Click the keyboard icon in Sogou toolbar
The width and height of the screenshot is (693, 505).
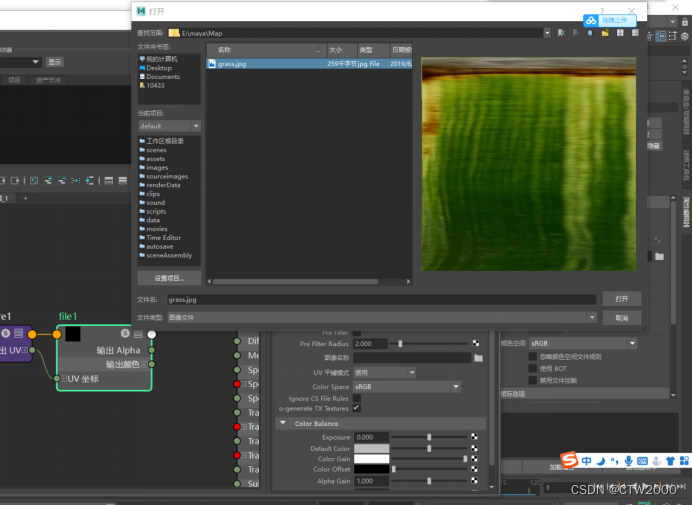tap(643, 461)
